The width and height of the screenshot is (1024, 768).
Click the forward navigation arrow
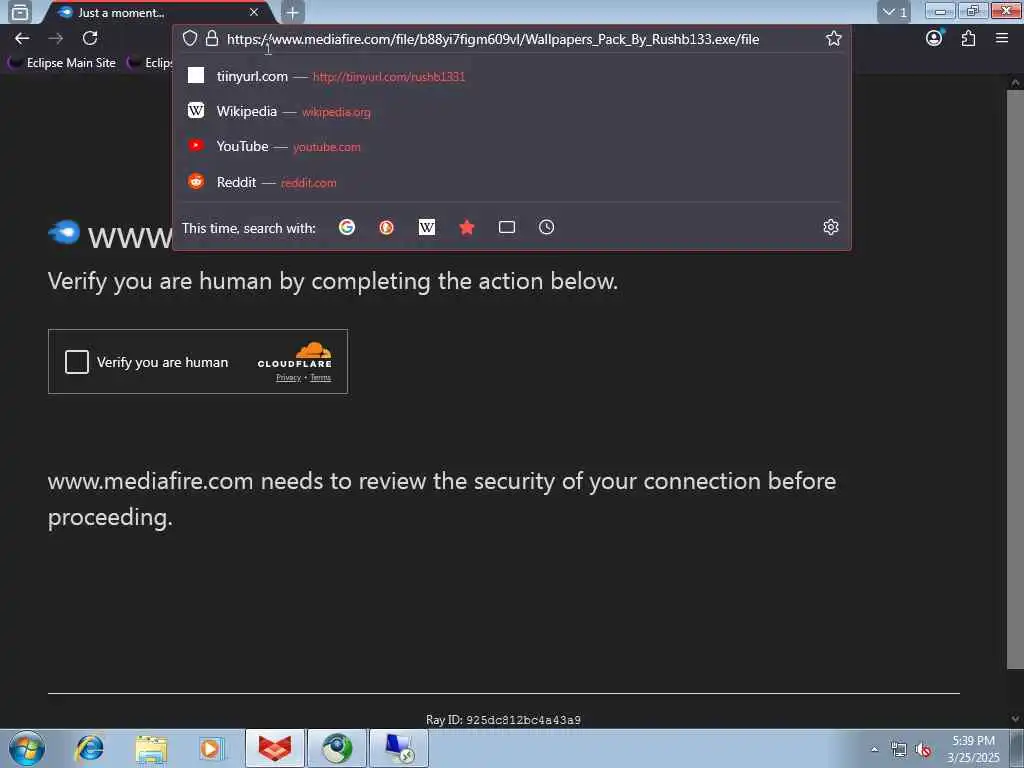(x=56, y=39)
